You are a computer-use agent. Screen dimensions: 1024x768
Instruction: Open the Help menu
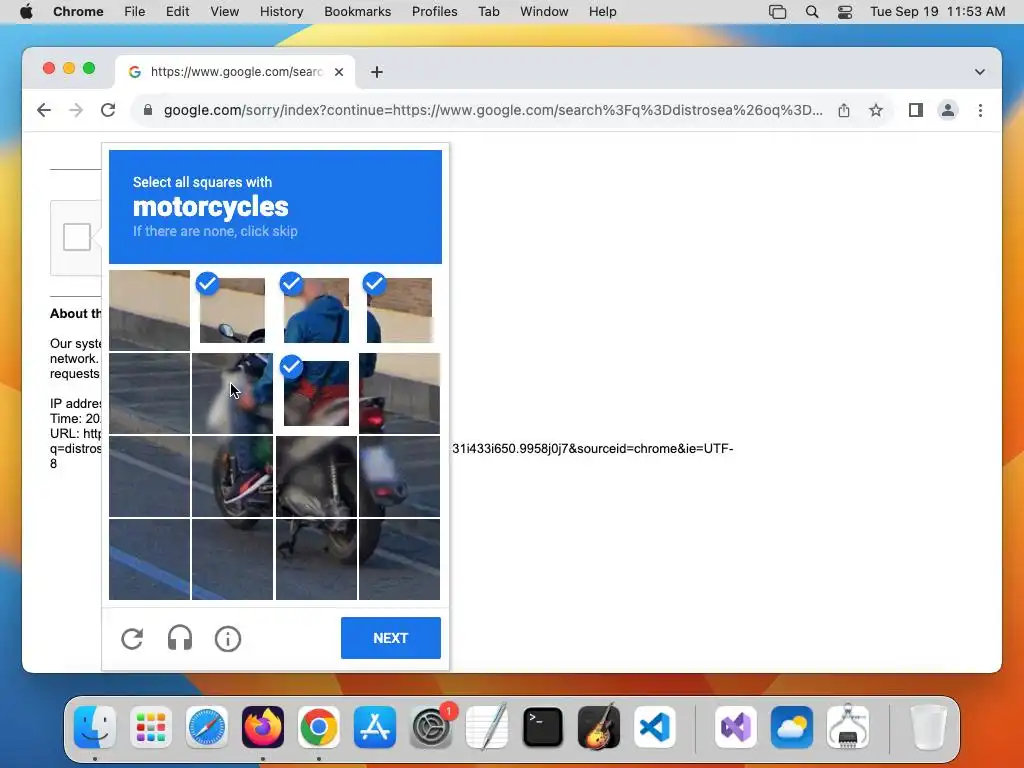(x=602, y=12)
